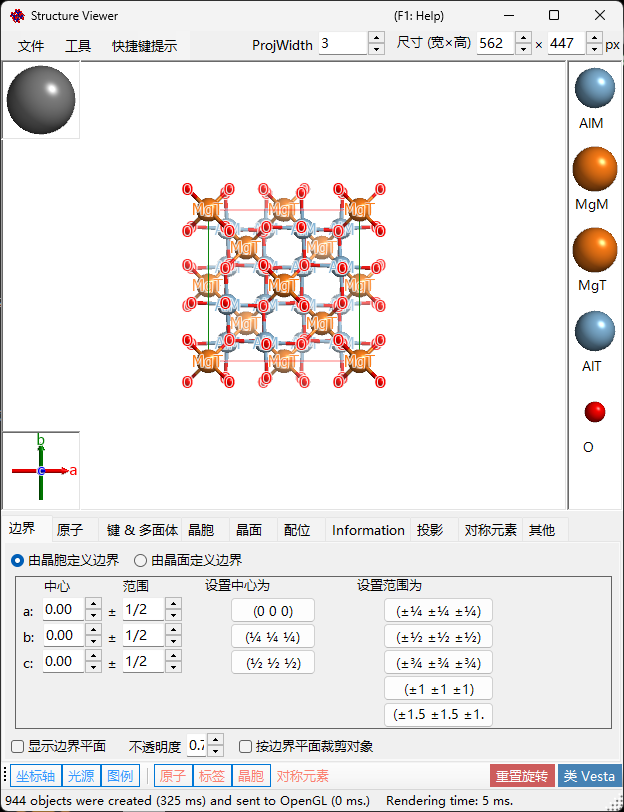This screenshot has height=812, width=624.
Task: Click the AlM atom sphere in legend
Action: tap(594, 88)
